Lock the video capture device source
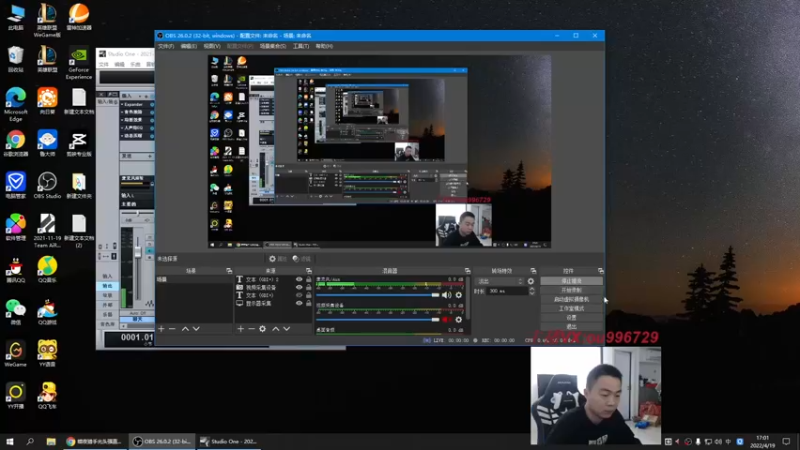Viewport: 800px width, 450px height. pyautogui.click(x=308, y=287)
